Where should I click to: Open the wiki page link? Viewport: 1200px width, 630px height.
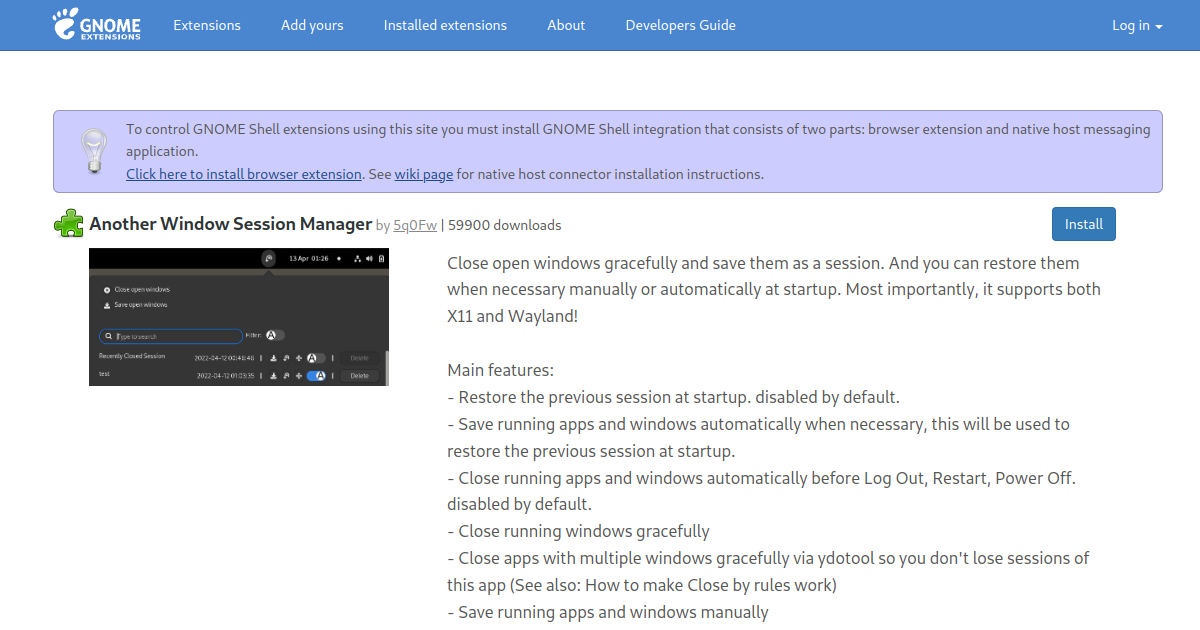[x=424, y=174]
